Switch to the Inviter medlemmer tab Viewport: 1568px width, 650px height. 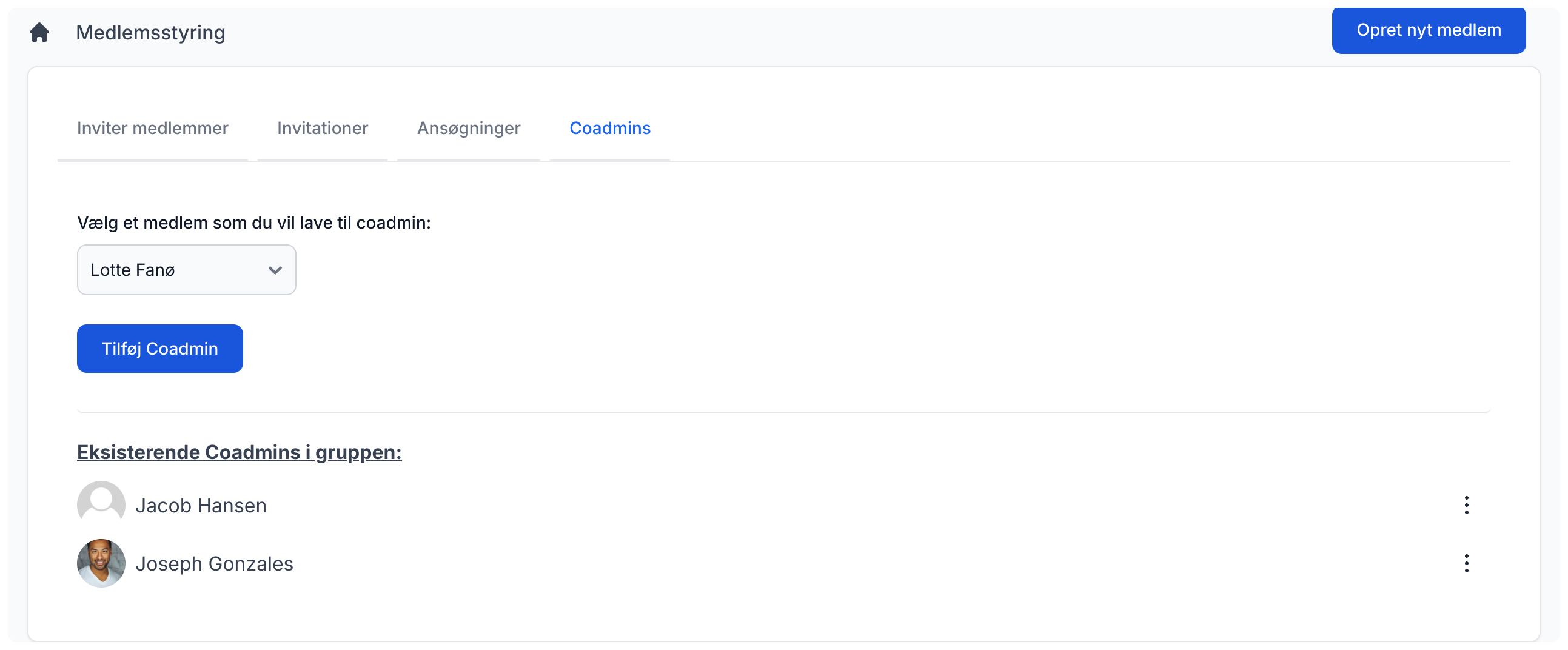coord(152,129)
